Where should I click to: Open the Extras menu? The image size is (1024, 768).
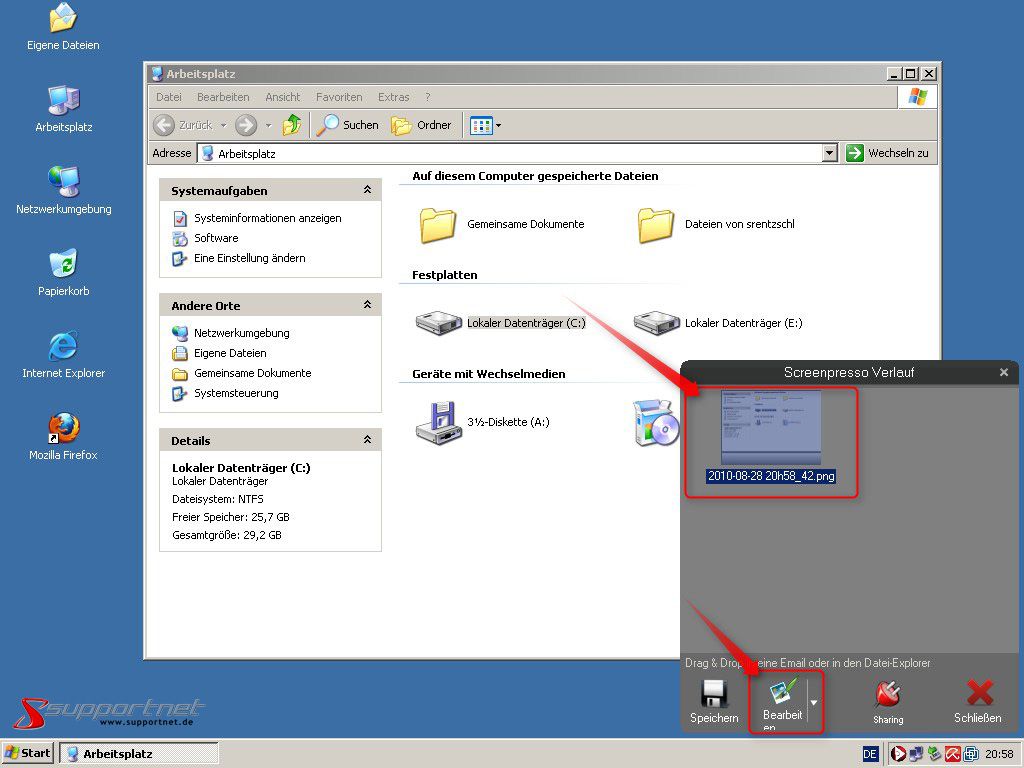(393, 97)
